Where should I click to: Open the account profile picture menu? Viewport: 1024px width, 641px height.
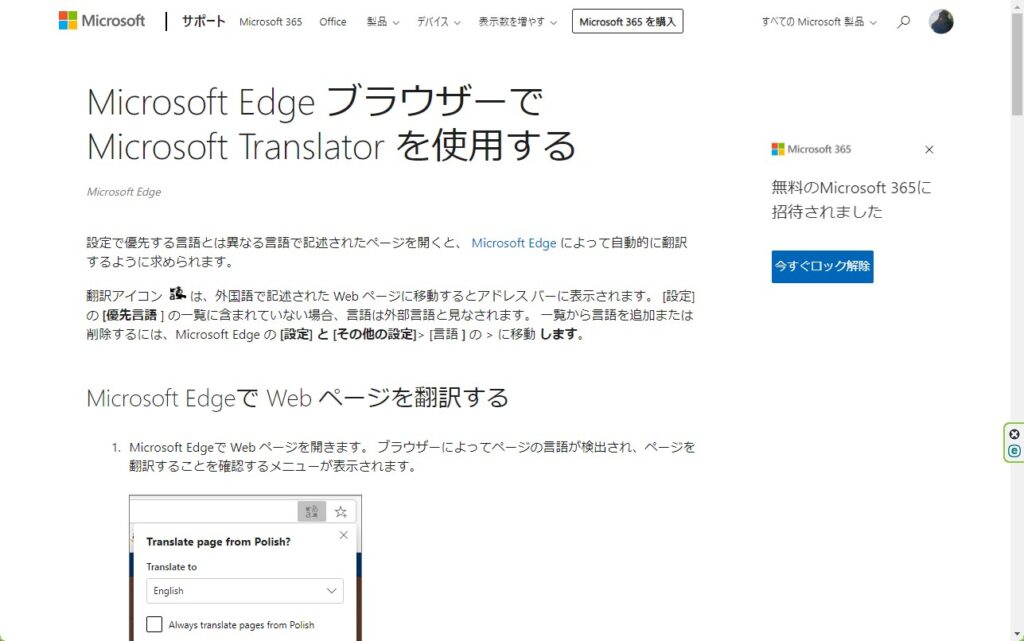941,21
